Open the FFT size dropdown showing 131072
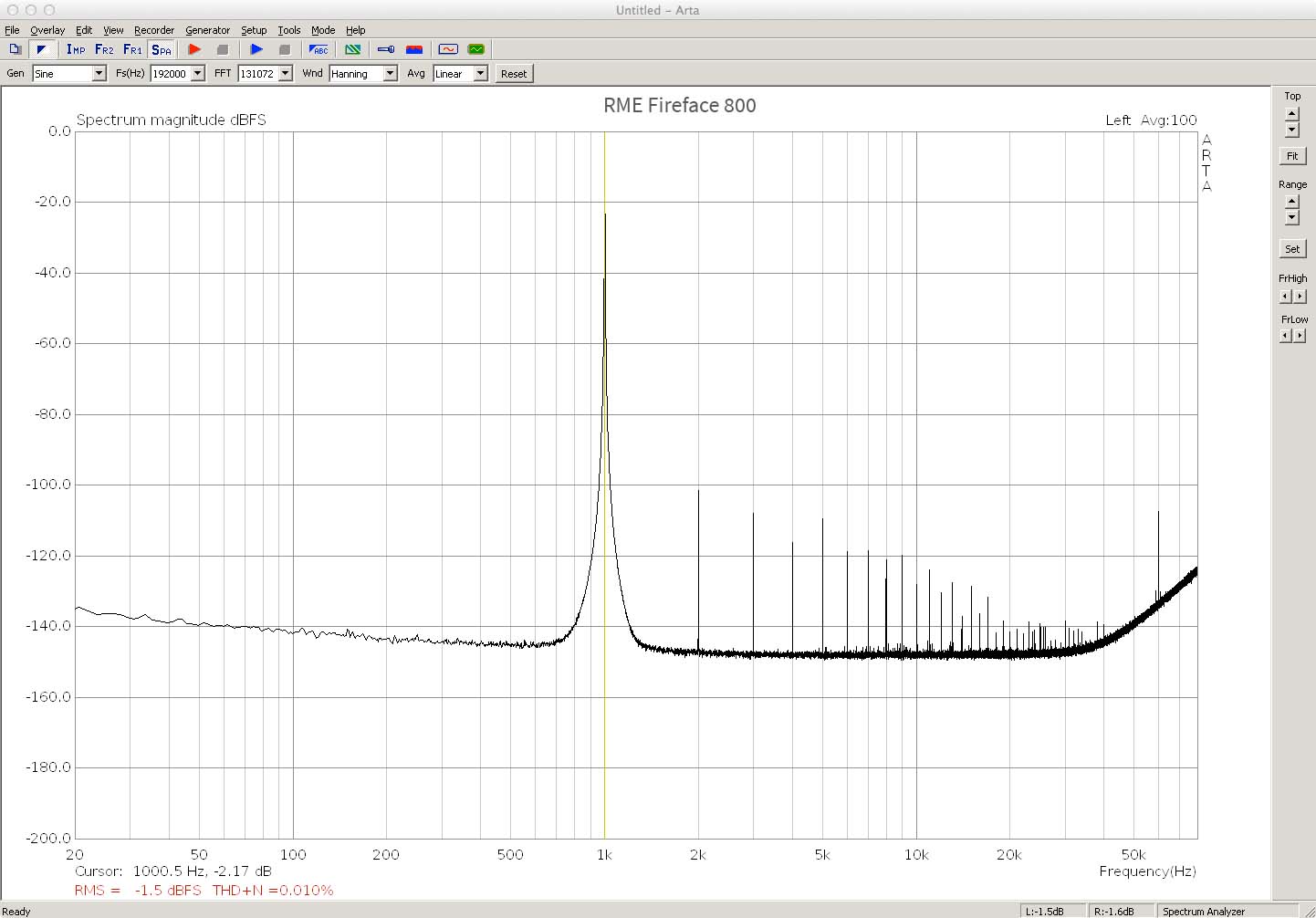 click(265, 73)
